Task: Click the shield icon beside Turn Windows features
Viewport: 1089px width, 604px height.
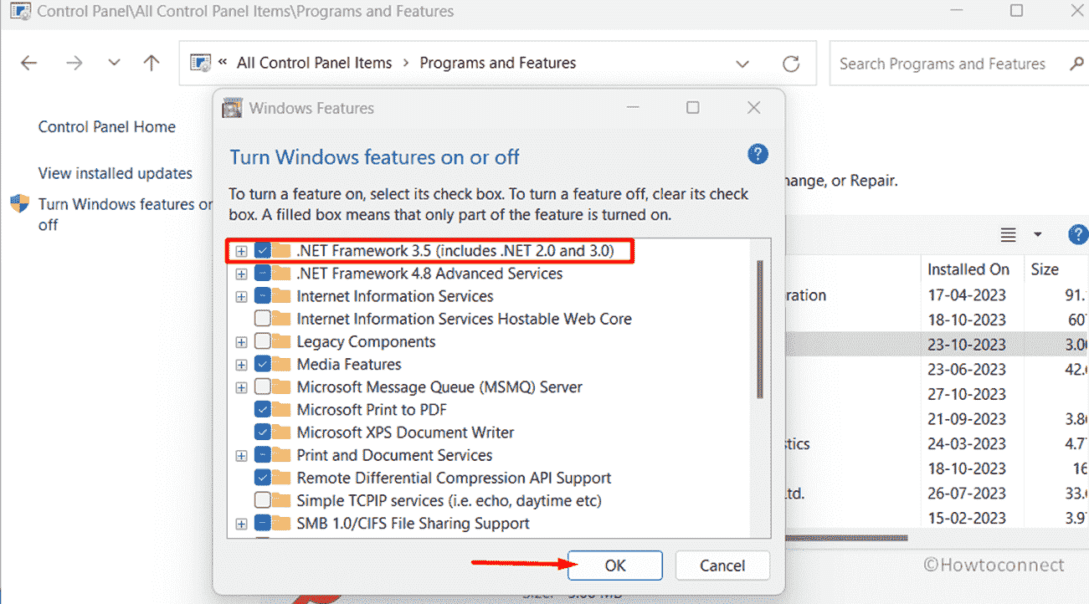Action: [x=20, y=203]
